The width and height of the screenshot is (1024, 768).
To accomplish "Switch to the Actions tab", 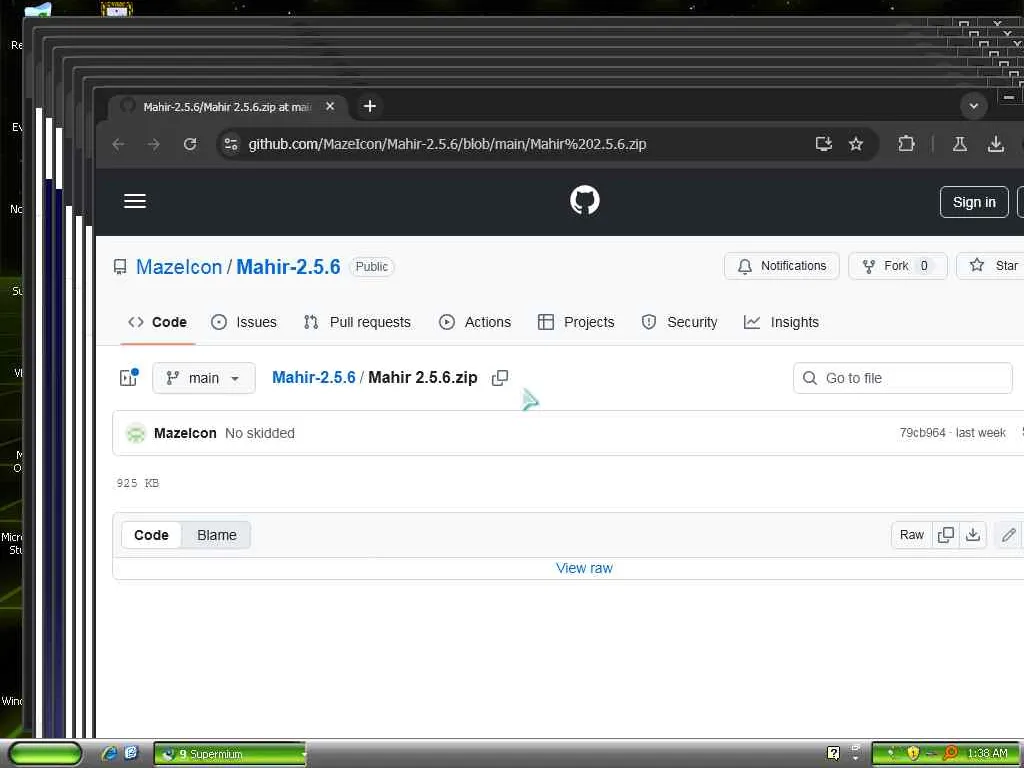I will point(475,322).
